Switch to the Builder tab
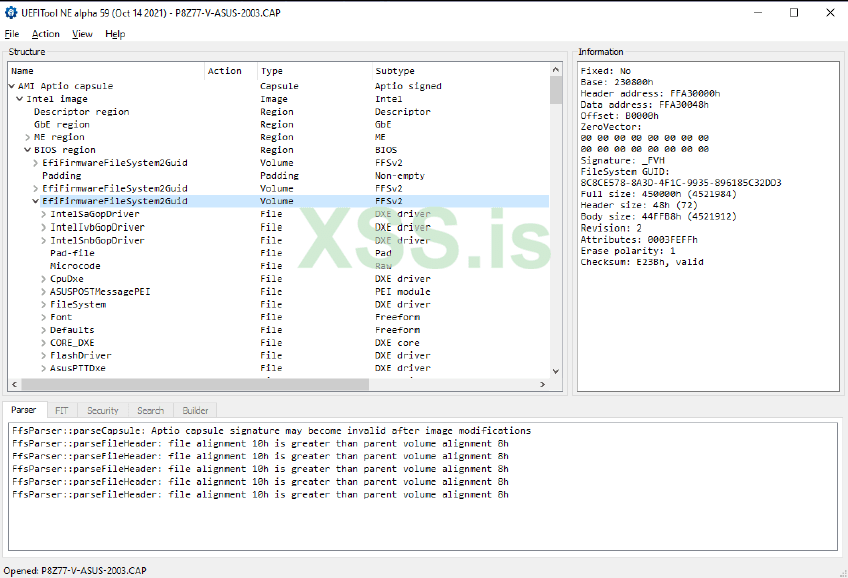Image resolution: width=848 pixels, height=578 pixels. coord(195,410)
